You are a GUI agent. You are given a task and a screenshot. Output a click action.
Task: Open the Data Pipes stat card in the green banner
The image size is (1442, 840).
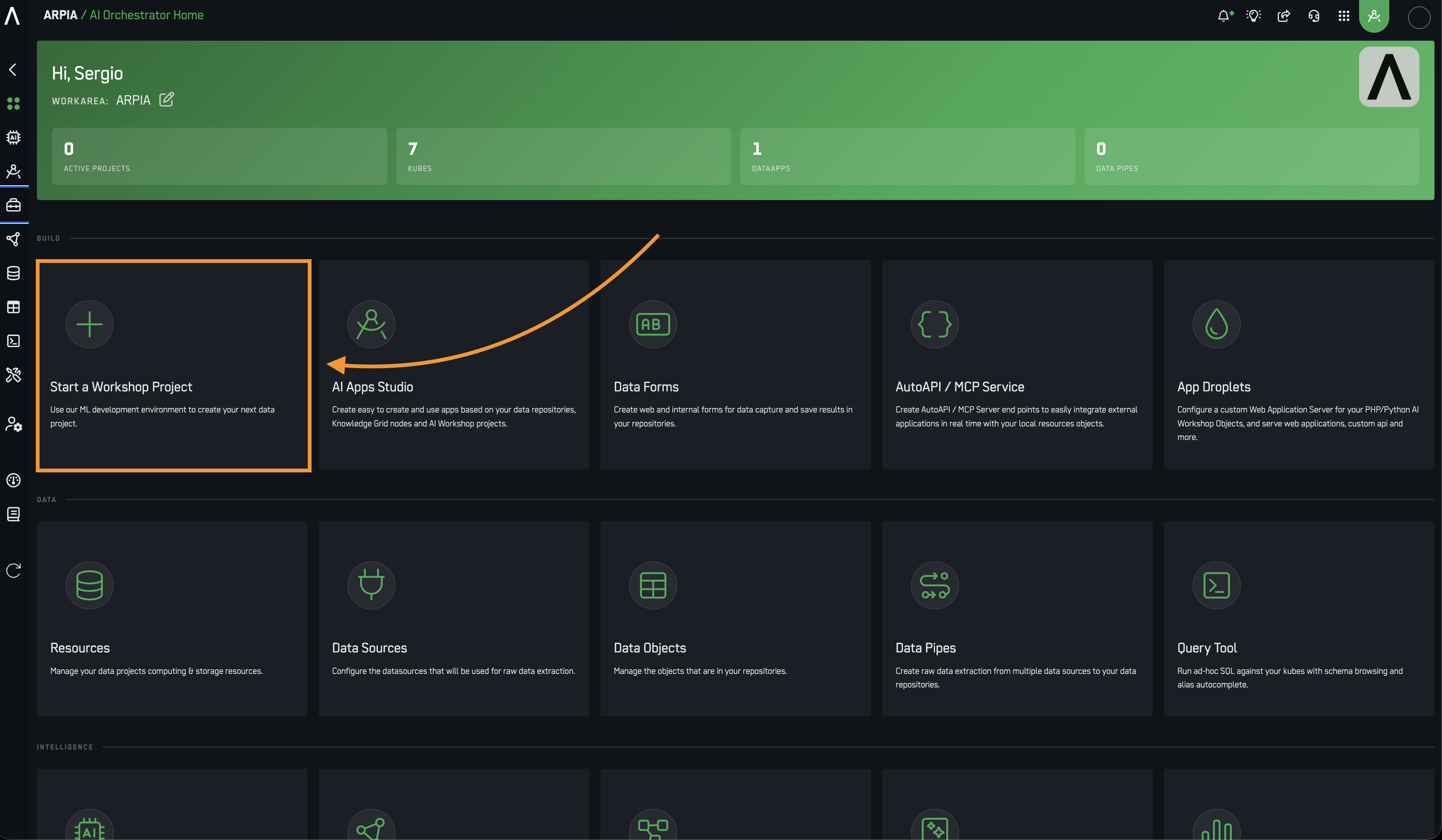(1251, 156)
